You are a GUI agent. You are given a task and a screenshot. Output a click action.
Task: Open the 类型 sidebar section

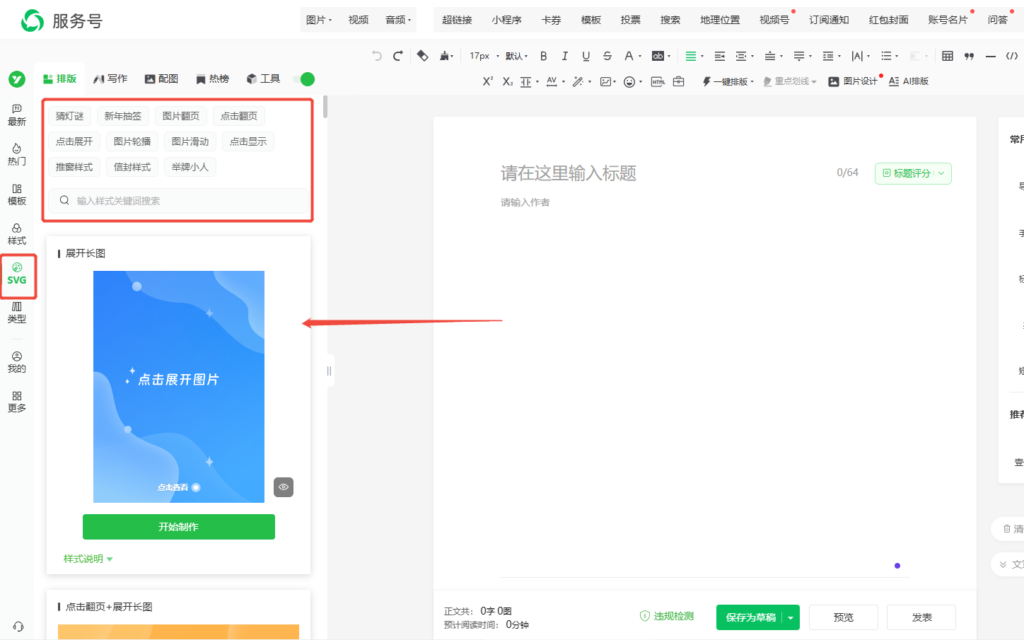[17, 313]
